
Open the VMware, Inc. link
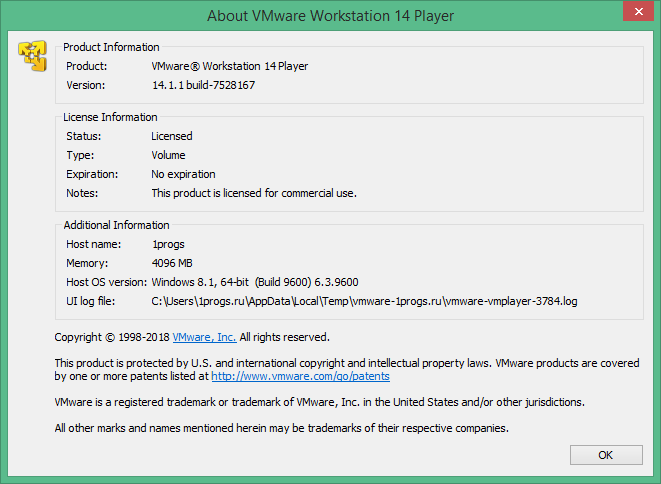coord(204,337)
